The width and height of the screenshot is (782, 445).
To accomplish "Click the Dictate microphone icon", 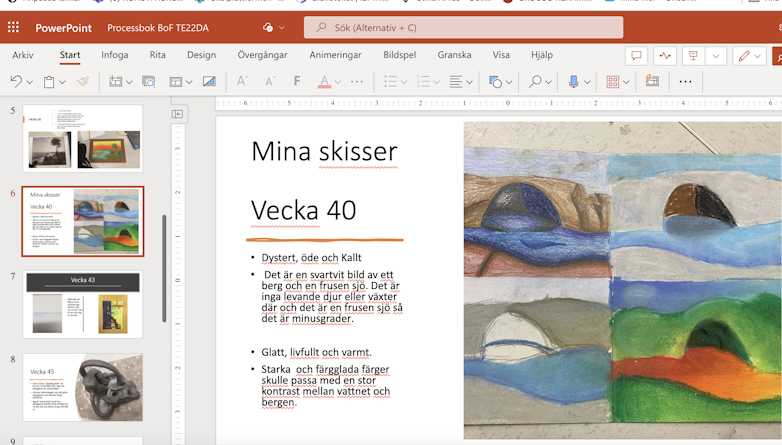I will click(573, 81).
